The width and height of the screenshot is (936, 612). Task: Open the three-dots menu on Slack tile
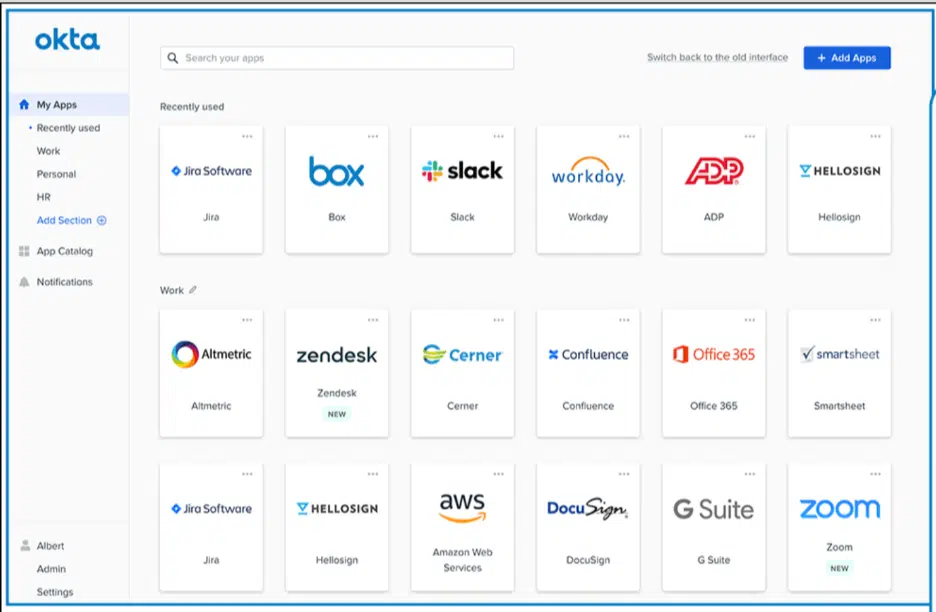click(498, 136)
